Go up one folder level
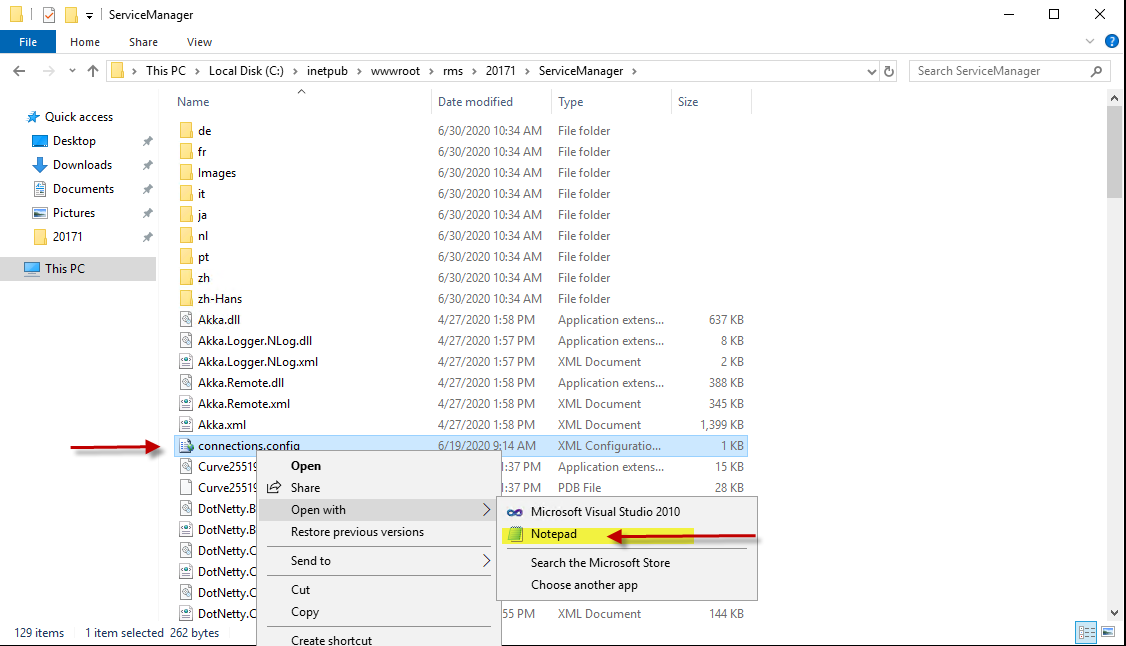 (x=93, y=71)
